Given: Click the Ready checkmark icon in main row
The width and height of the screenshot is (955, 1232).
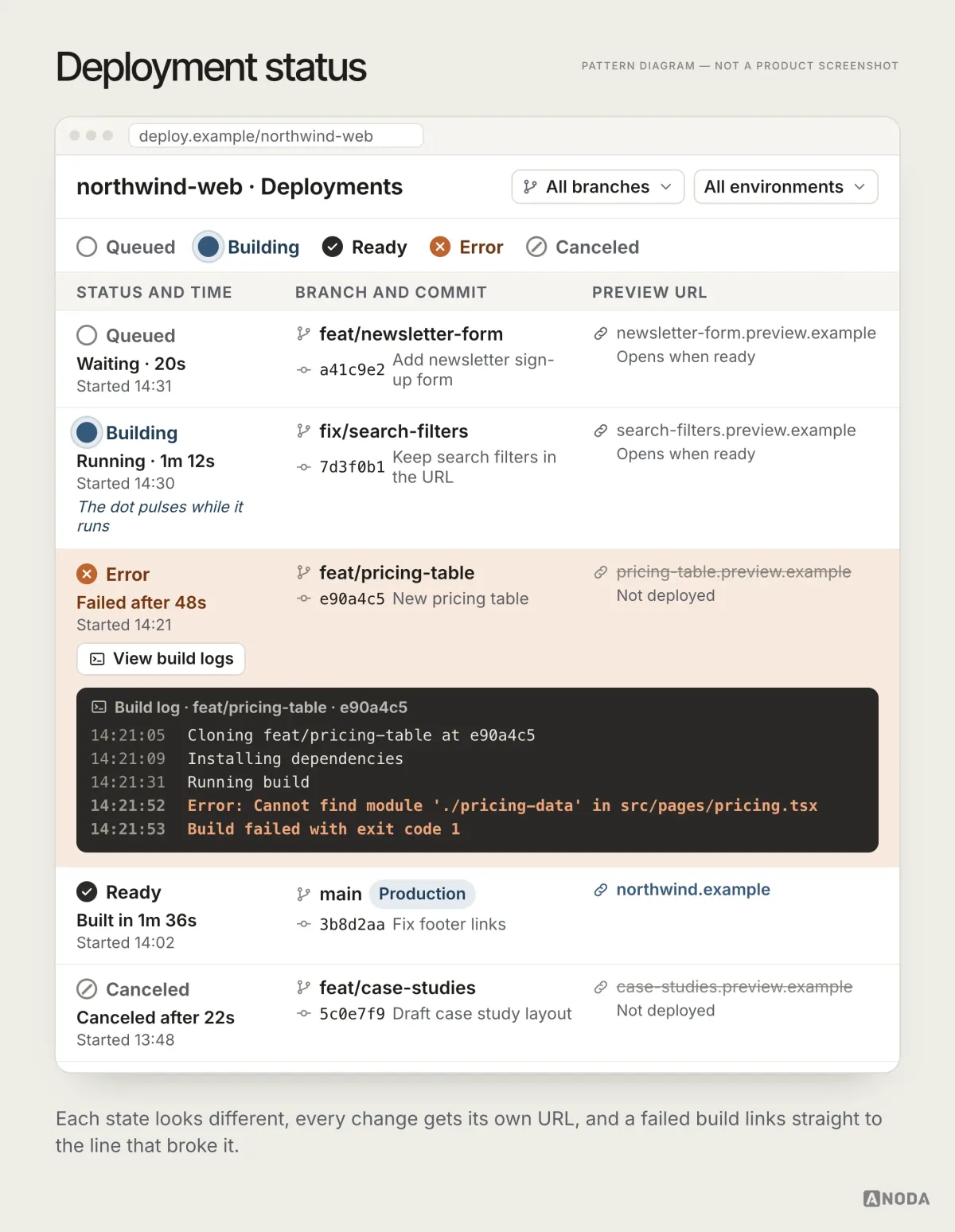Looking at the screenshot, I should pyautogui.click(x=87, y=892).
